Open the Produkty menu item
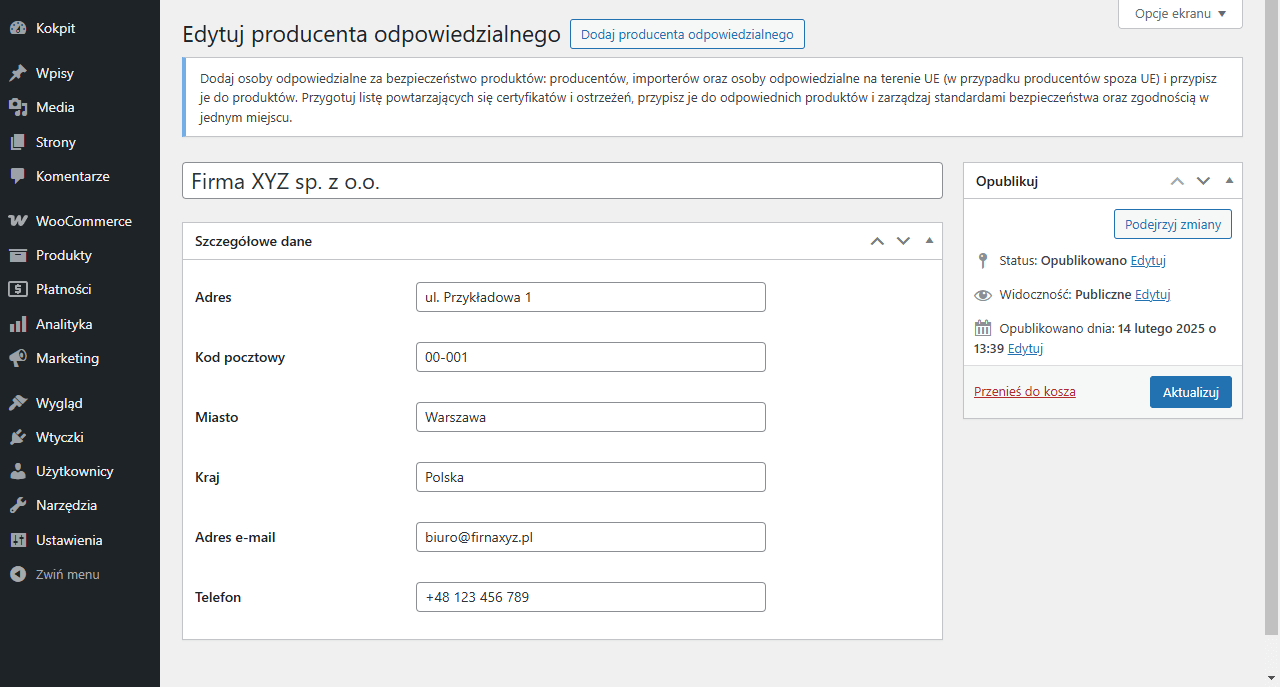 click(x=63, y=255)
